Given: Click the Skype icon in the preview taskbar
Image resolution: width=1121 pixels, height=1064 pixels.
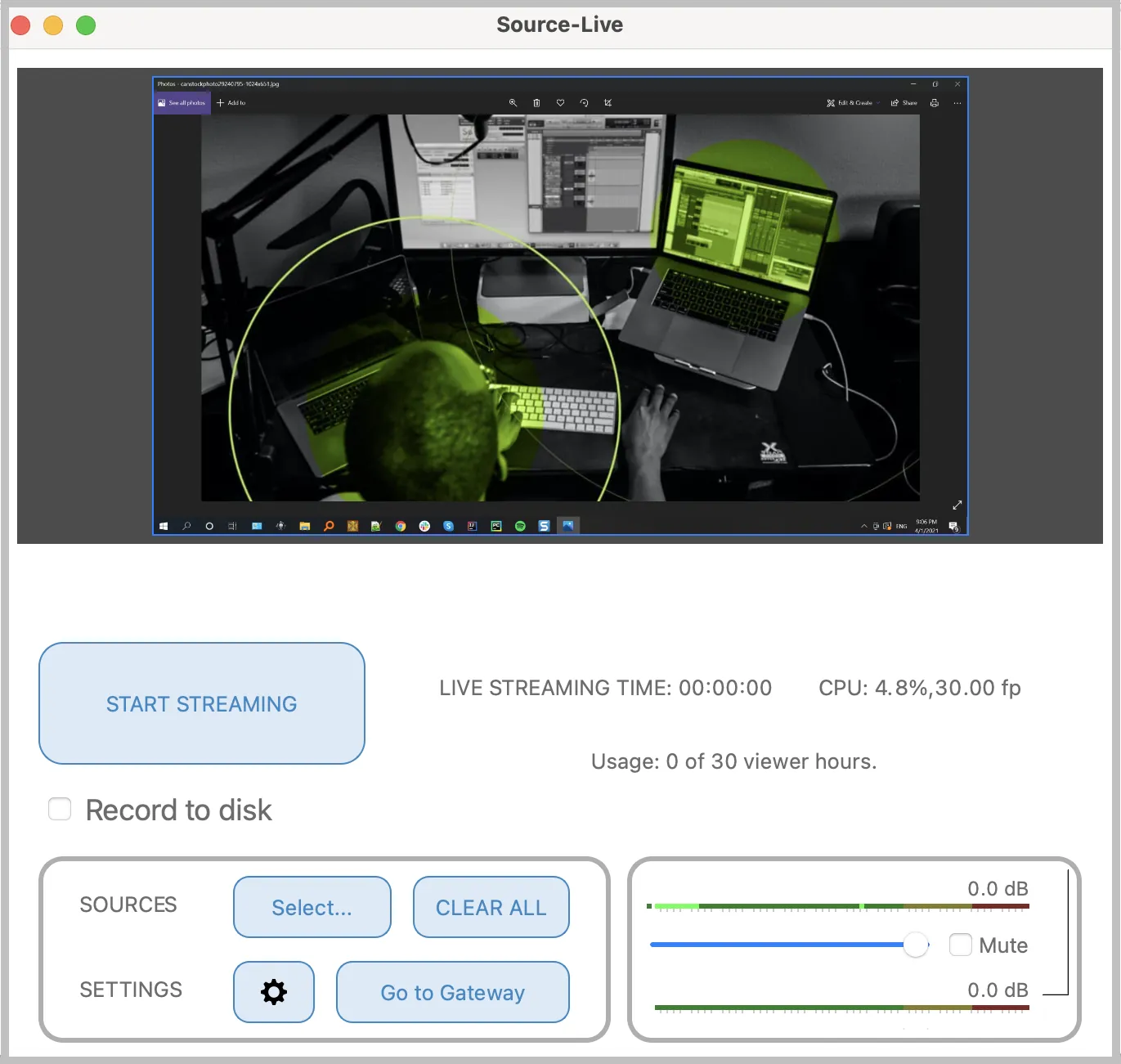Looking at the screenshot, I should pyautogui.click(x=448, y=526).
